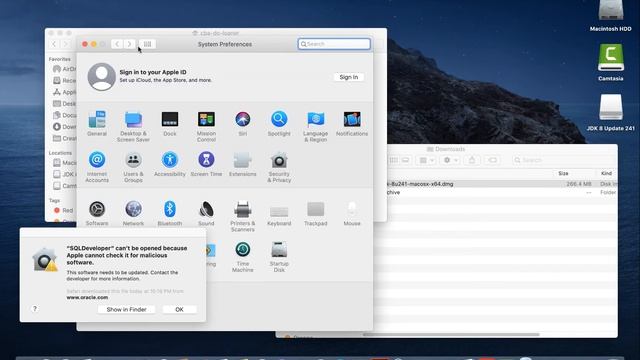
Task: Show all preferences grid button
Action: click(147, 44)
